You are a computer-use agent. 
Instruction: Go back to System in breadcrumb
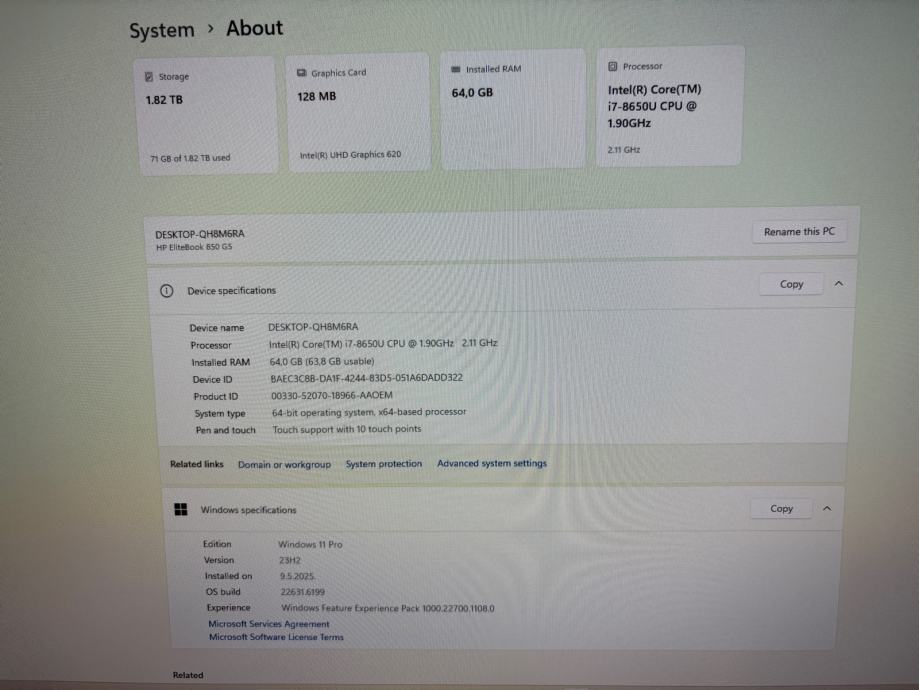162,30
